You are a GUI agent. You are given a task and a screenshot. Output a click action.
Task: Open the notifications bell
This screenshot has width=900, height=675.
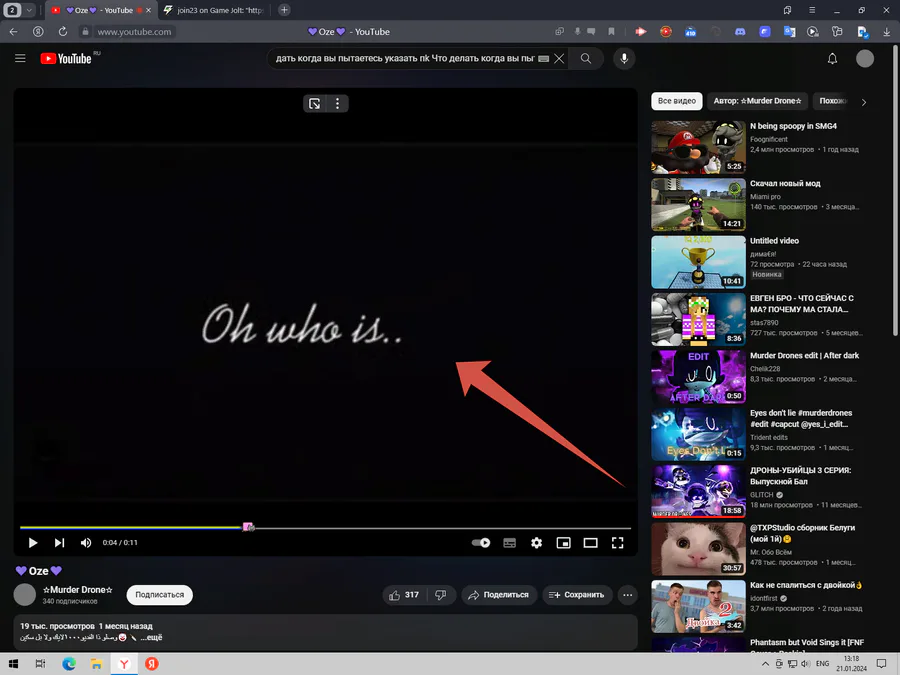pyautogui.click(x=832, y=59)
